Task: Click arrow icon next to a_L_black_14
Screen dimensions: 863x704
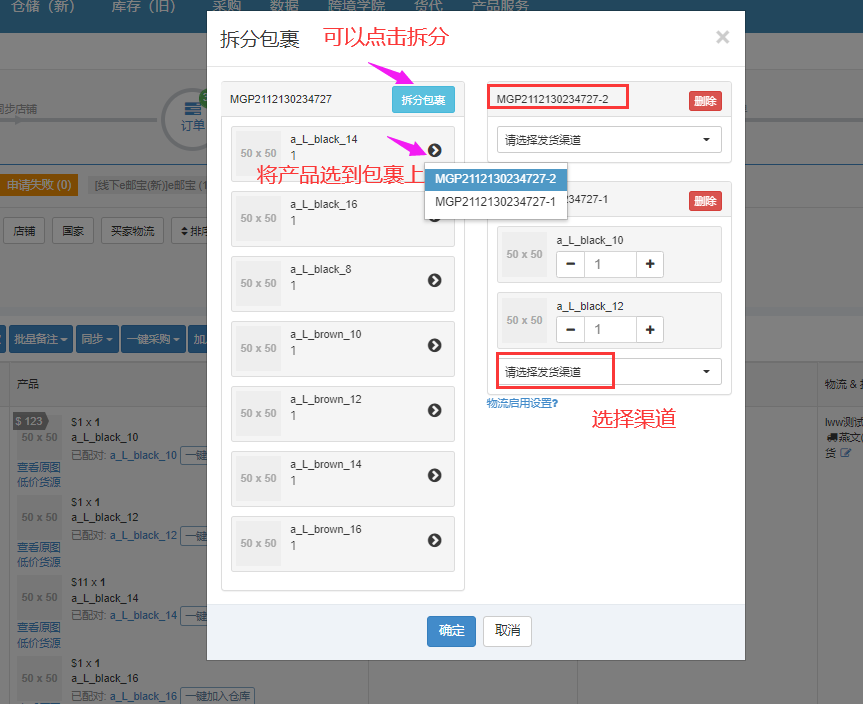Action: tap(434, 150)
